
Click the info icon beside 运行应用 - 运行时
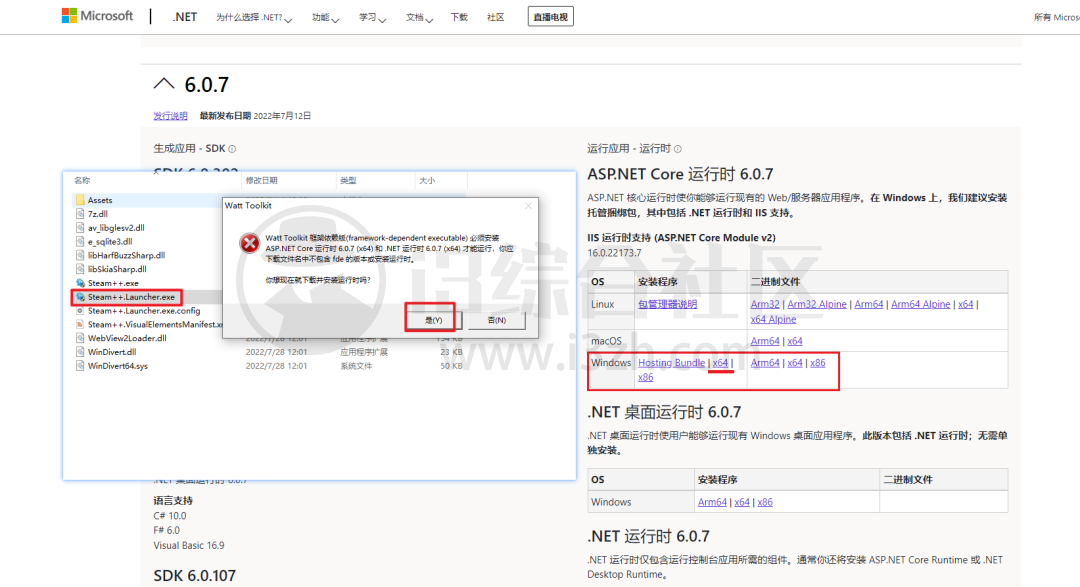pyautogui.click(x=678, y=149)
